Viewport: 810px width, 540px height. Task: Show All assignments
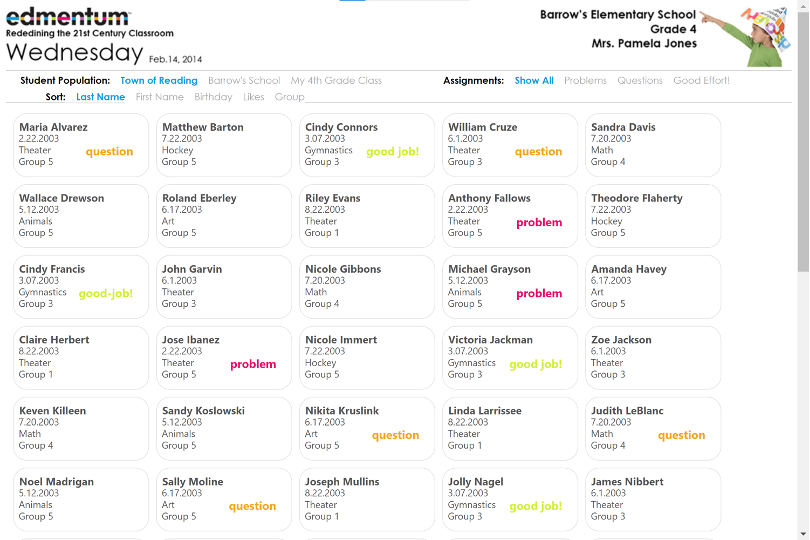click(x=534, y=81)
